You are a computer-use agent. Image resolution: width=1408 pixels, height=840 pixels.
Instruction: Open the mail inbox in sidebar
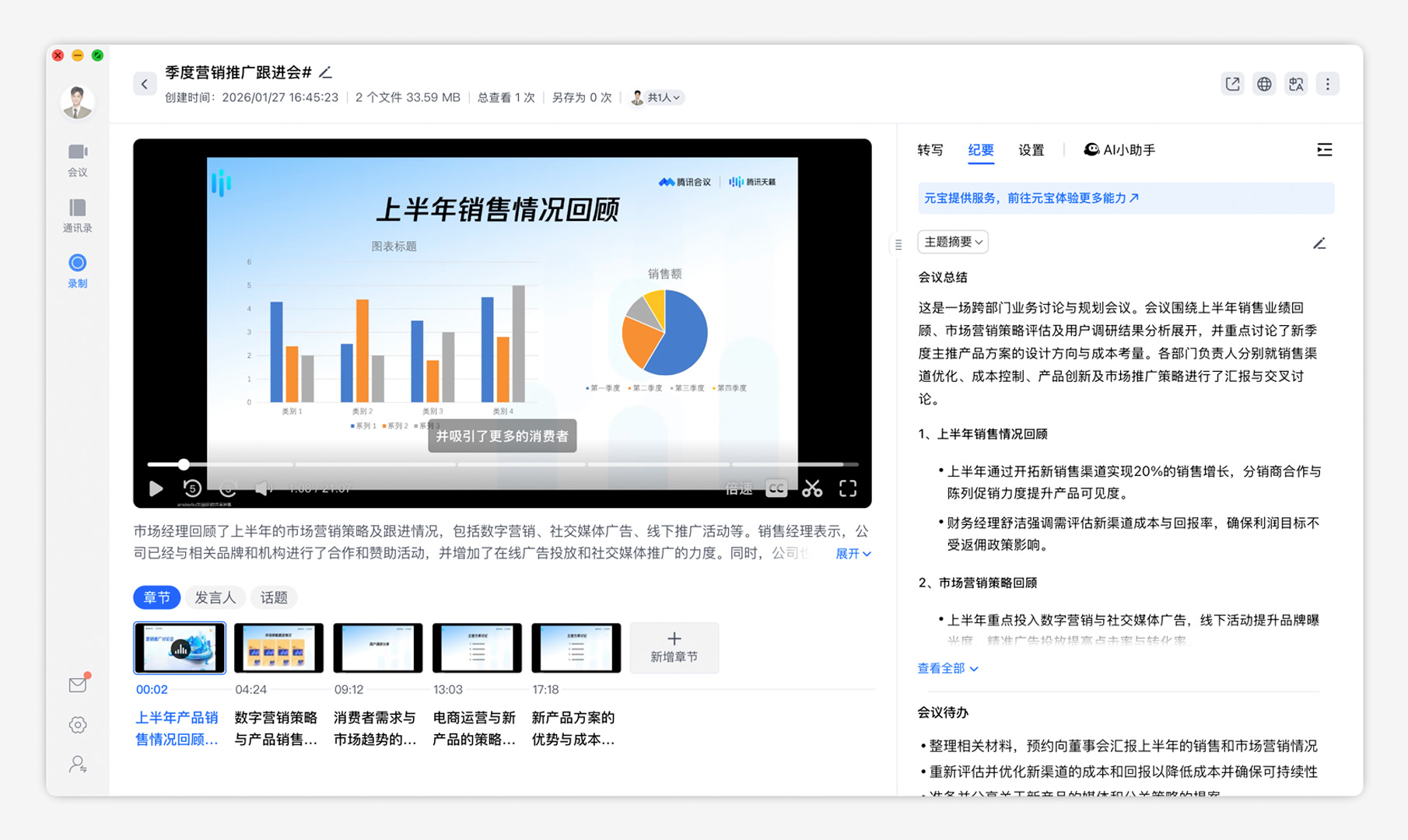78,684
